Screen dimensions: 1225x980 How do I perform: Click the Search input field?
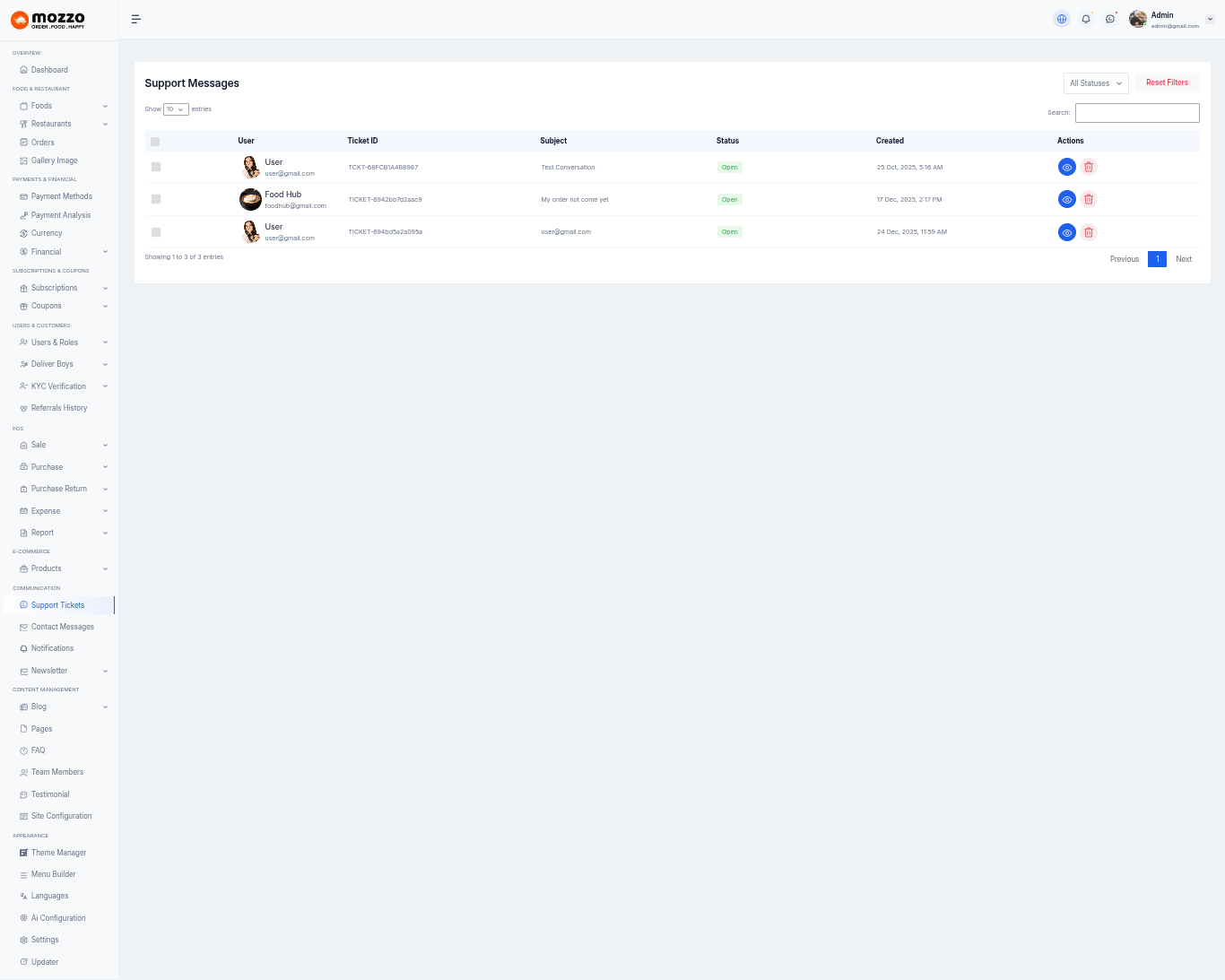1136,113
